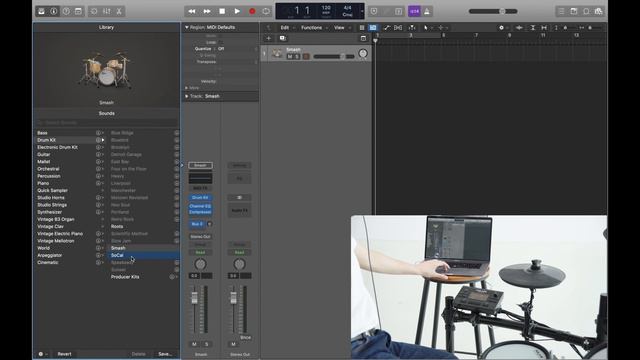Viewport: 640px width, 360px height.
Task: Click the Rewind transport button
Action: [191, 11]
